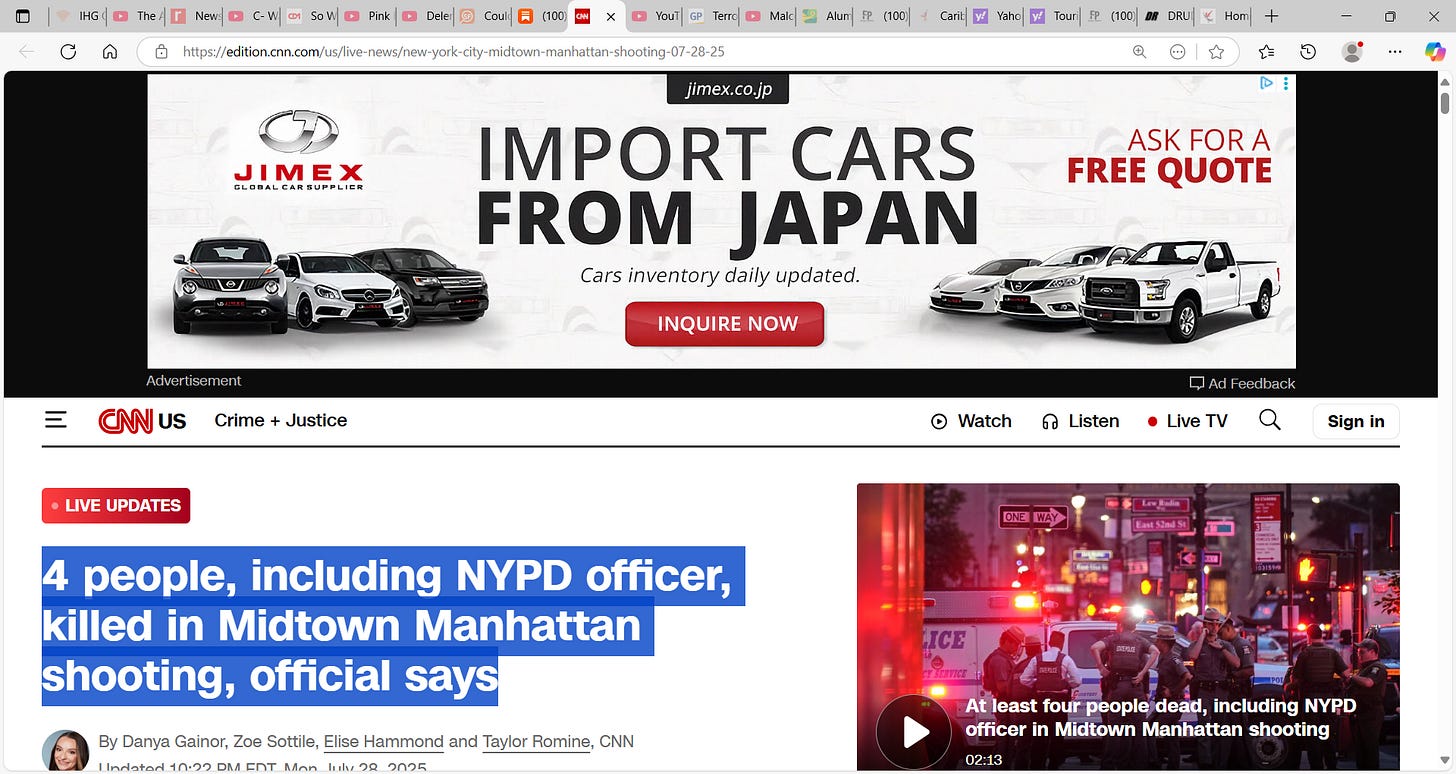Switch to the 'YouT' tab

click(655, 16)
